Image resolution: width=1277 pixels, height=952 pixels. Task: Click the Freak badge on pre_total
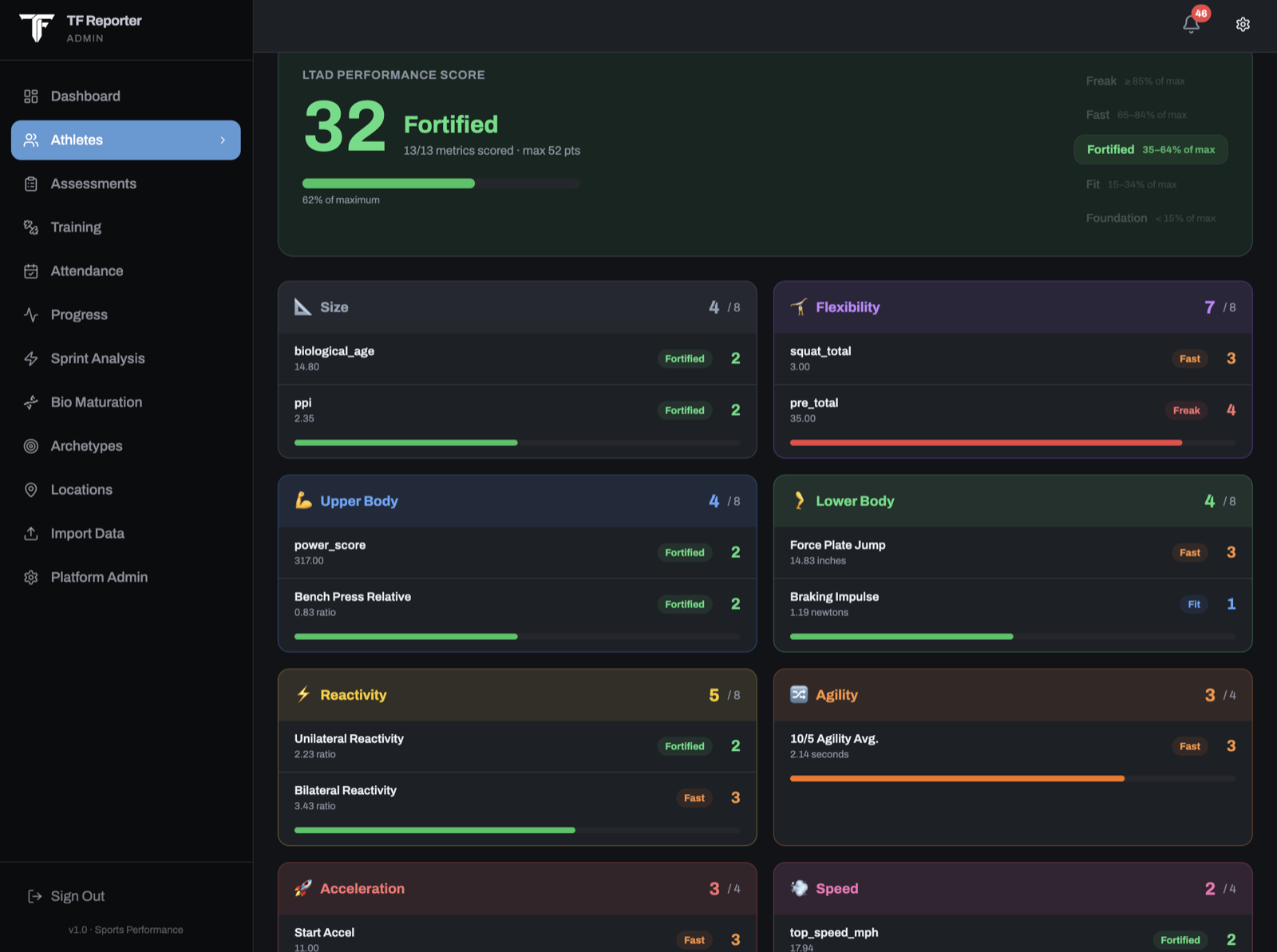[x=1186, y=410]
